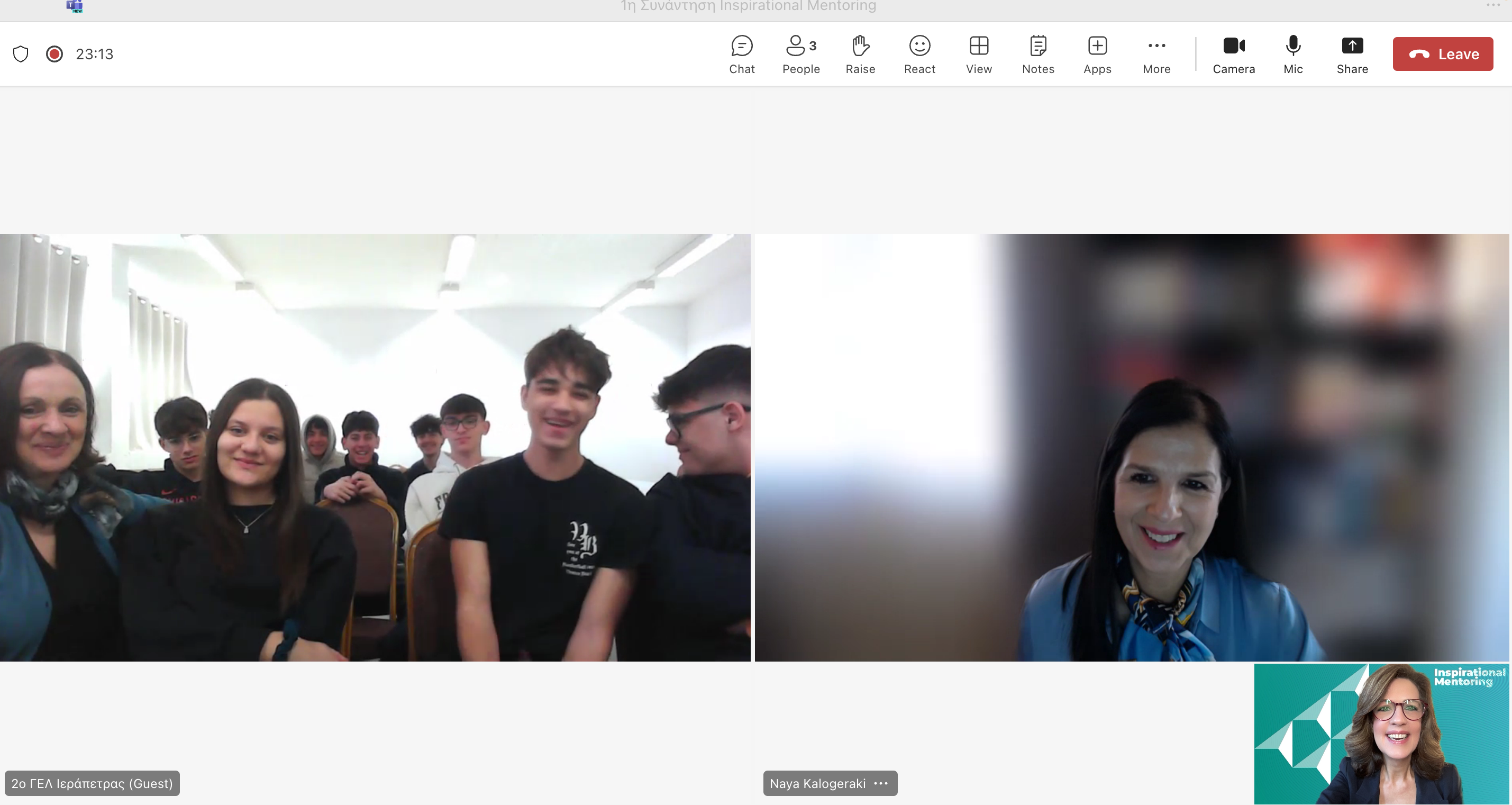The image size is (1512, 805).
Task: Click the 2ο ΓΕΛ Ιεράπετρας guest label
Action: tap(92, 783)
